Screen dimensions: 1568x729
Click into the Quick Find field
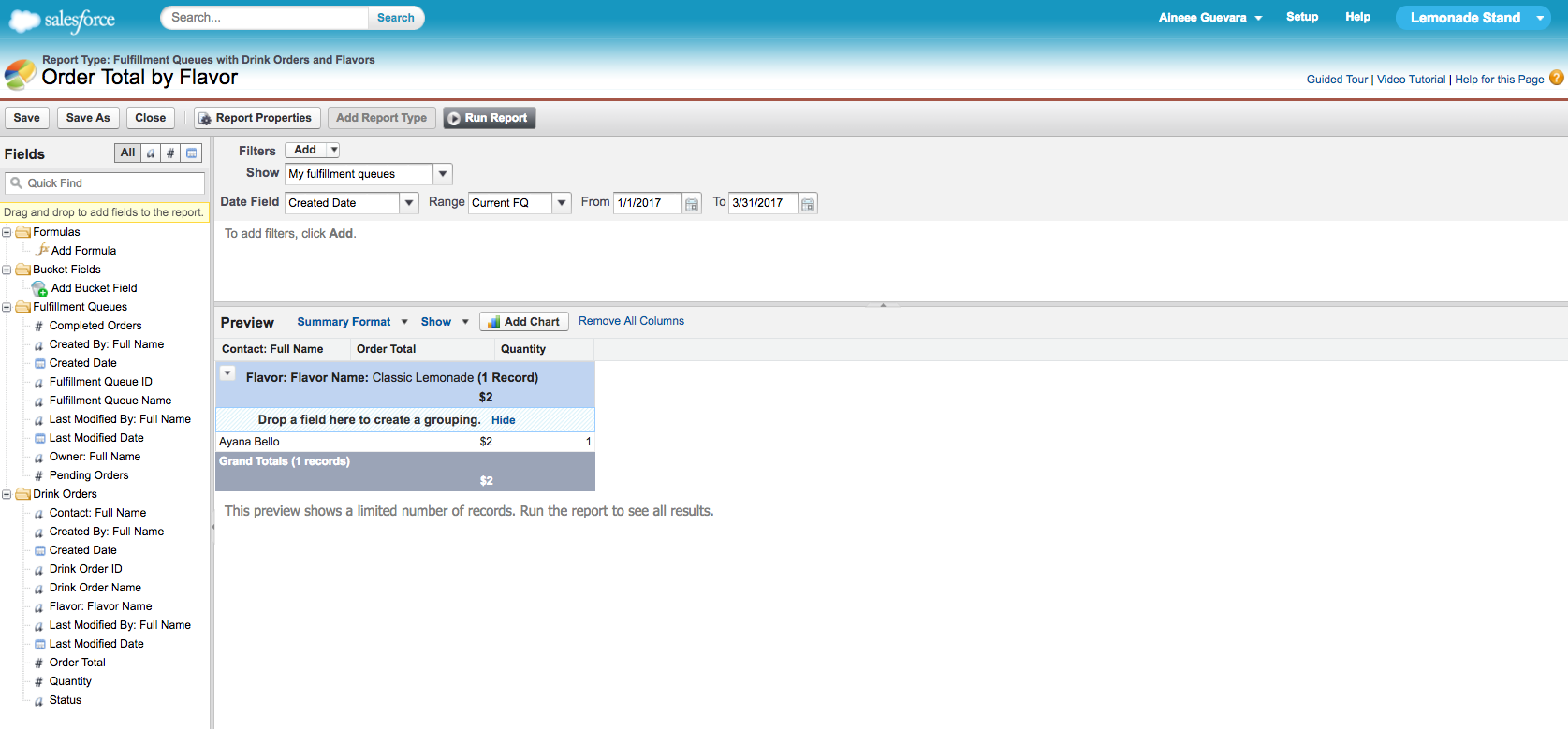tap(105, 183)
